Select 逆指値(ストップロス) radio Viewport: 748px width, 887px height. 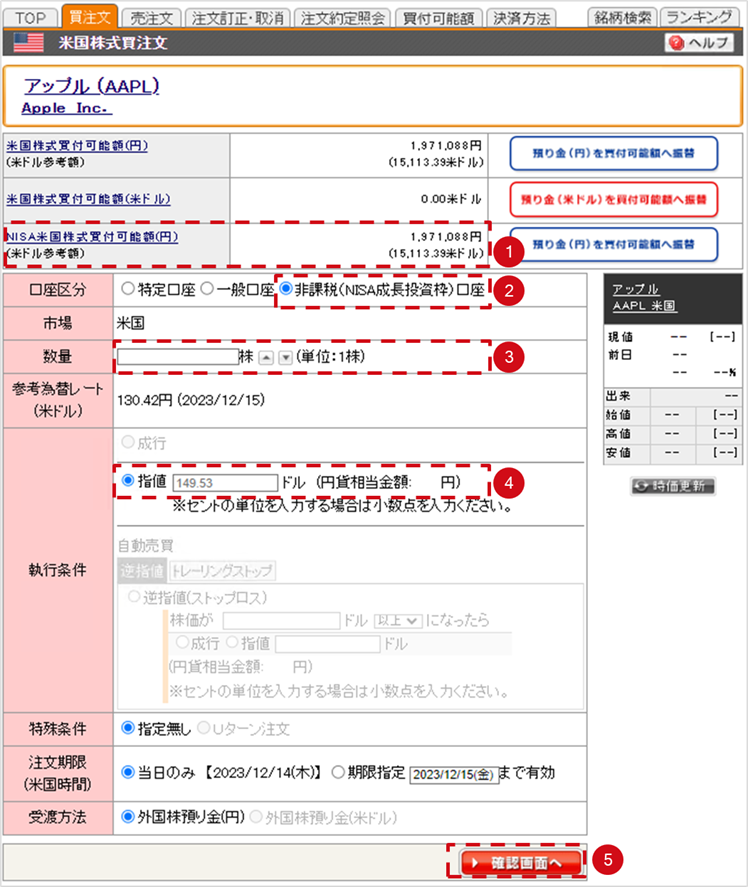coord(134,597)
